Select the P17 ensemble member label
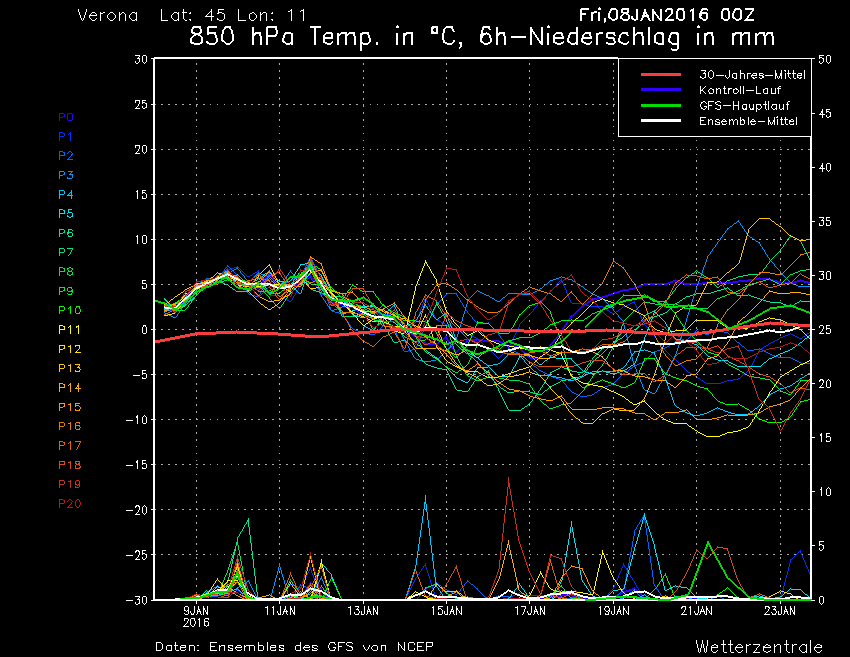 [69, 445]
